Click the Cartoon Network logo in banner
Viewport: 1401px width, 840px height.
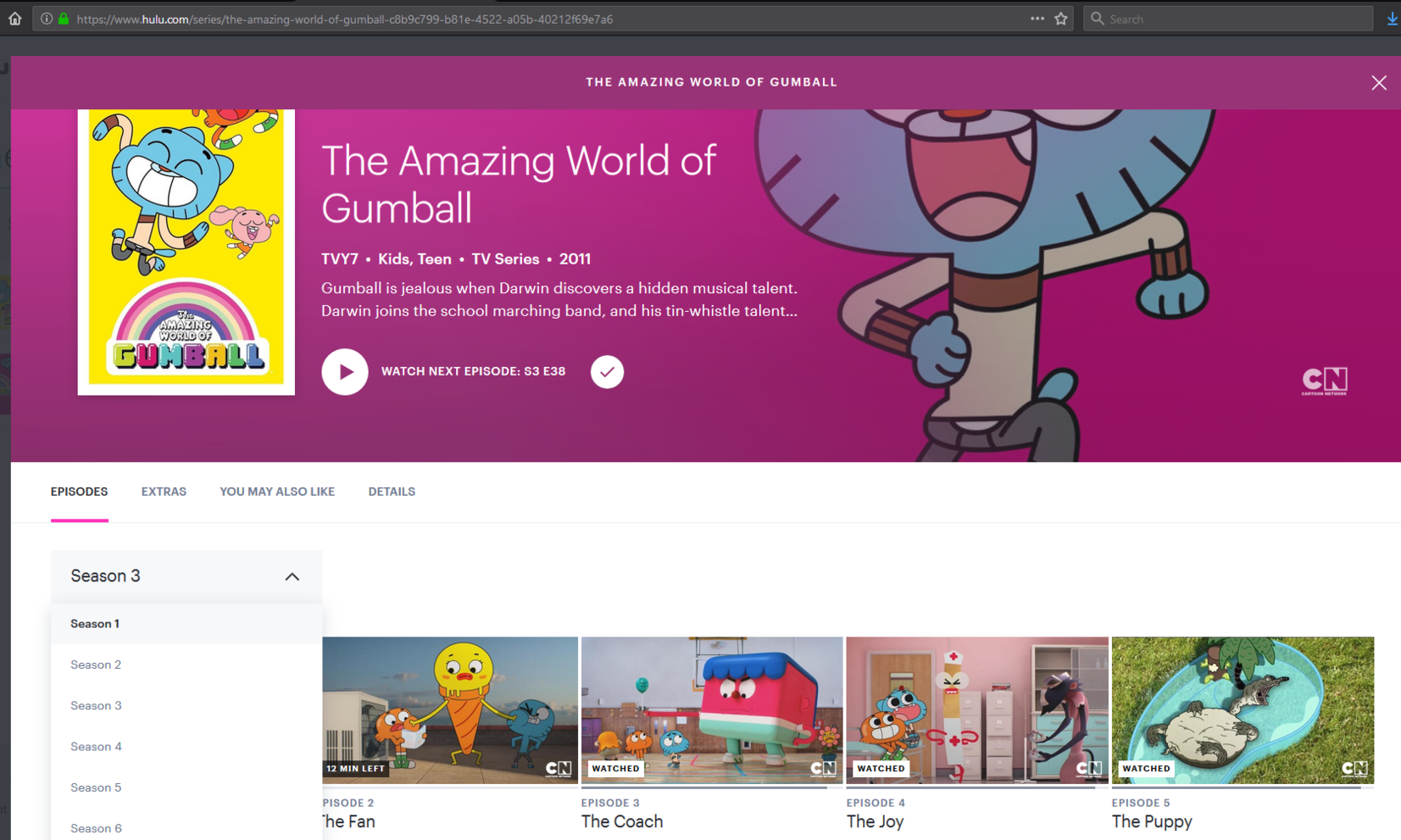[1324, 381]
